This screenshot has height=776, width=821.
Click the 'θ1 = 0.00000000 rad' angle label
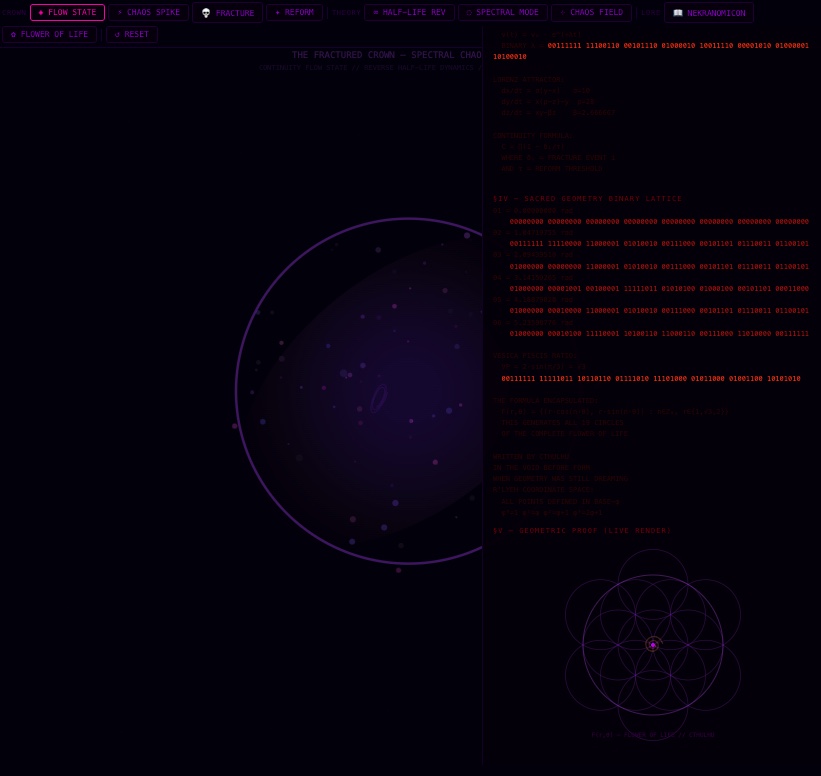(x=533, y=211)
